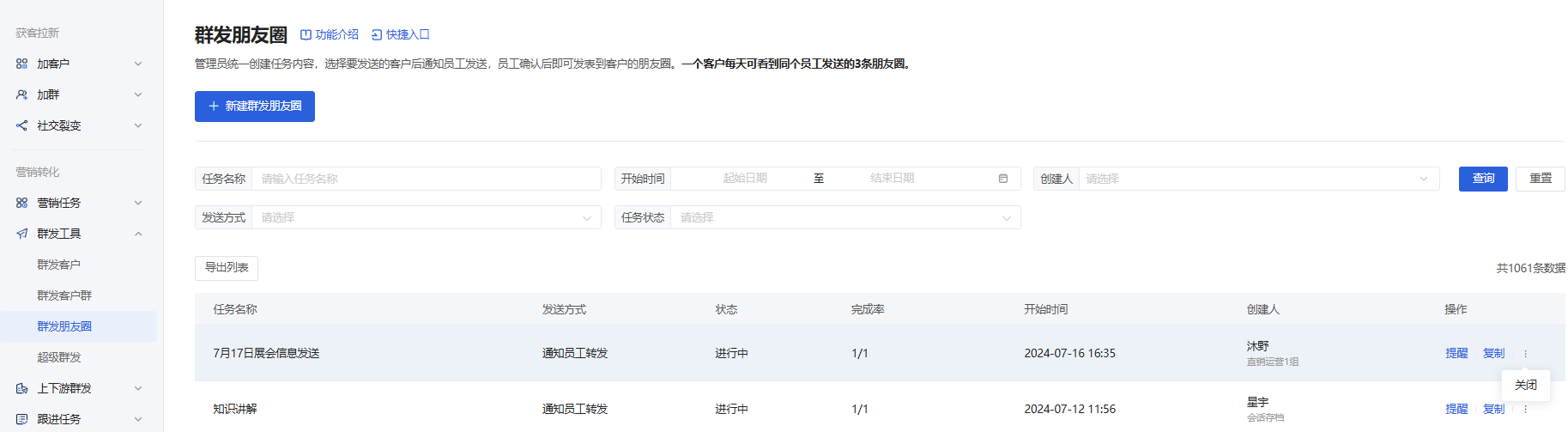This screenshot has width=1568, height=432.
Task: Click 提醒 for 7月17日展会信息发送
Action: coord(1456,354)
